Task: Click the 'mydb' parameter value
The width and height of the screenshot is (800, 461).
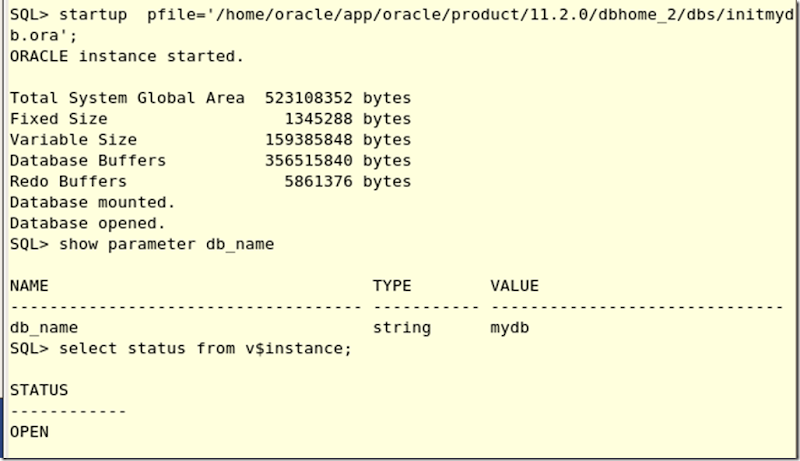Action: pyautogui.click(x=510, y=327)
